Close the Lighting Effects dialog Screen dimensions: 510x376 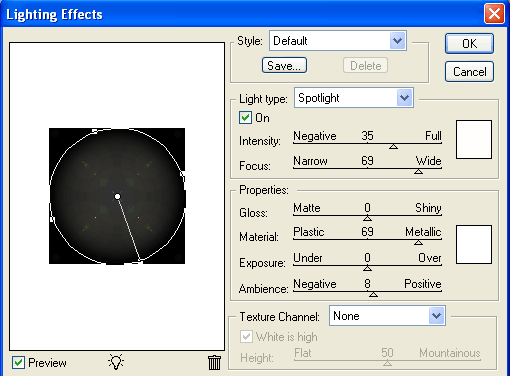494,14
